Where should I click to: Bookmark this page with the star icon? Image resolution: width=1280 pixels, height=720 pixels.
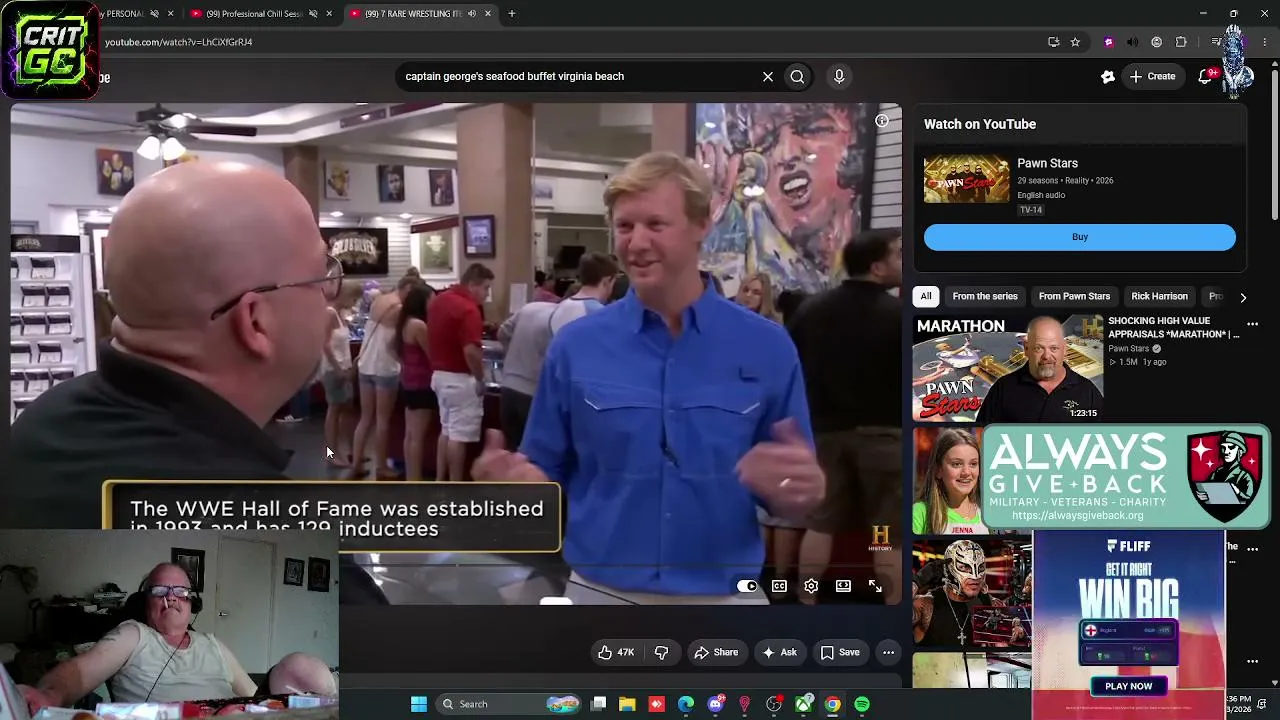(1075, 42)
